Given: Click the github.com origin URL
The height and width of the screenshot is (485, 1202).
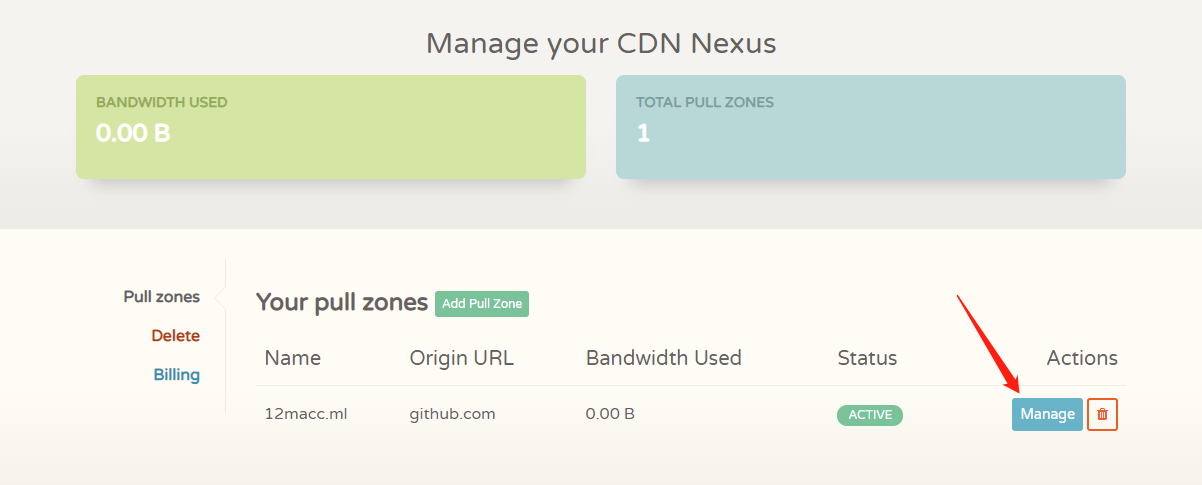Looking at the screenshot, I should point(452,414).
